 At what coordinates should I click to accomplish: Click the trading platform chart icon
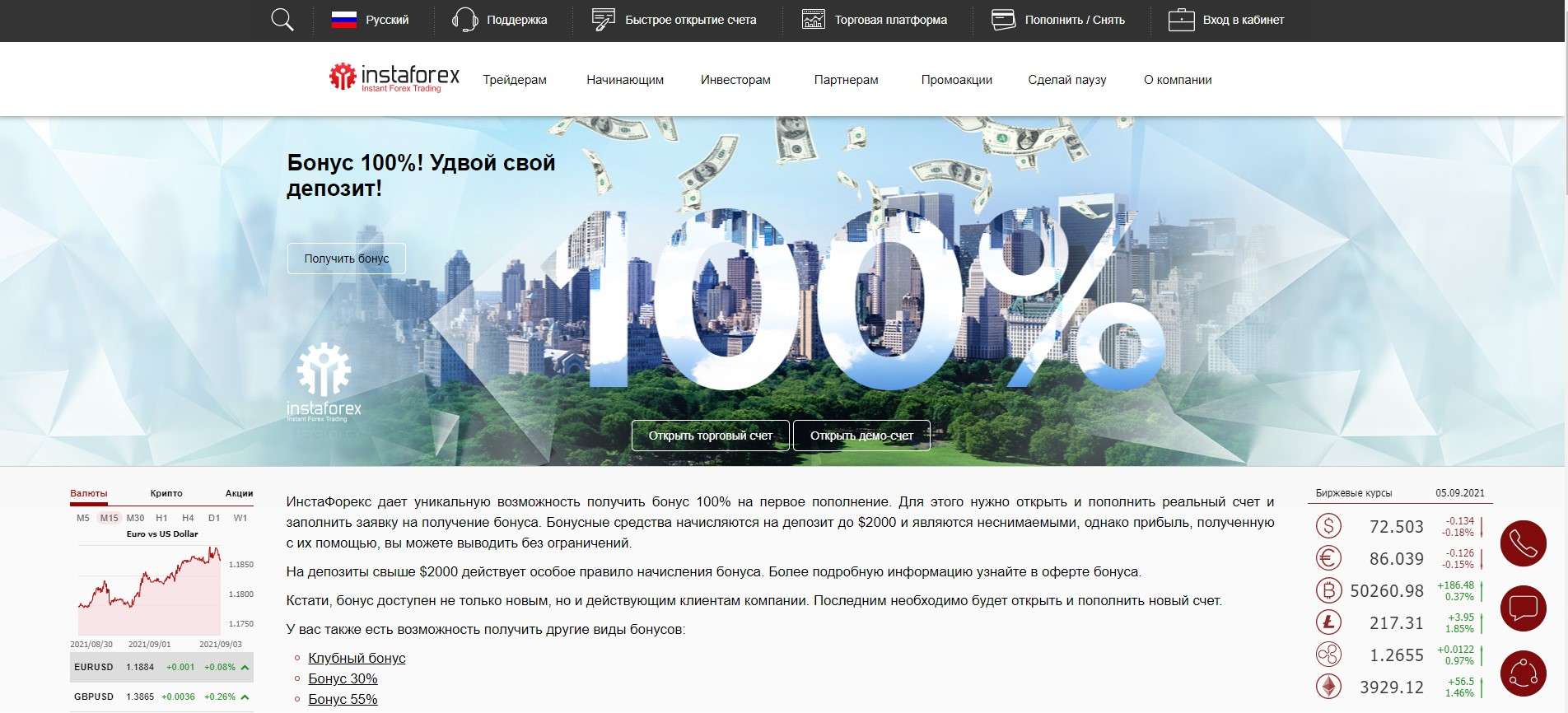pos(814,20)
